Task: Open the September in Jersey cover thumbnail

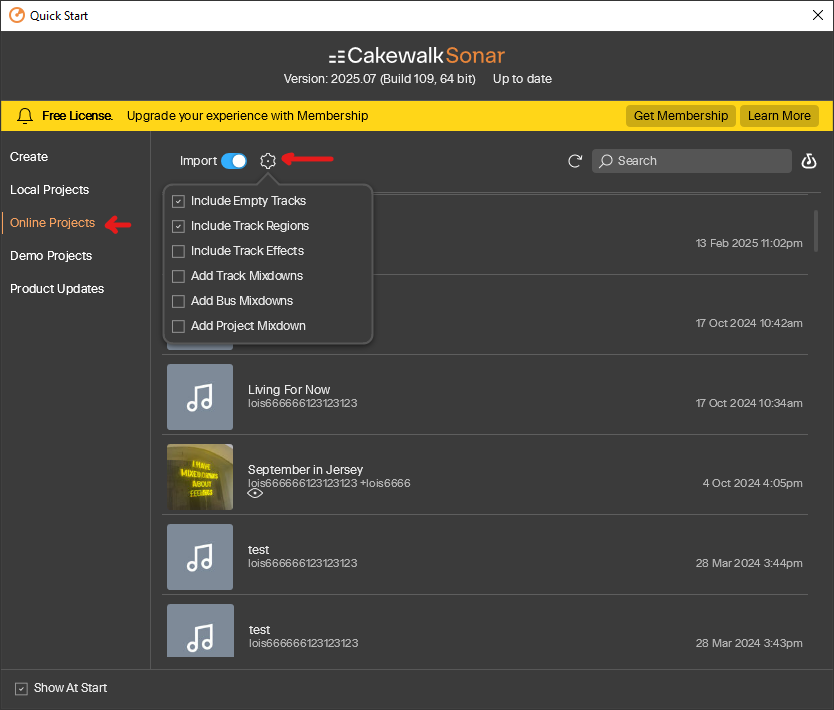Action: coord(200,477)
